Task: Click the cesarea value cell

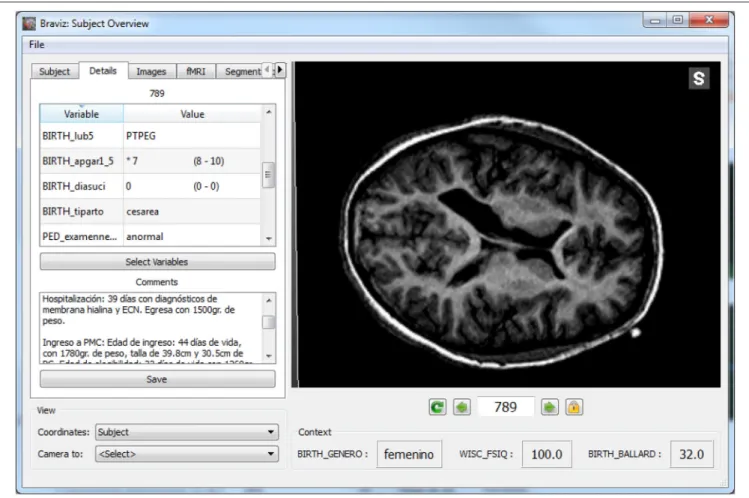Action: (192, 212)
